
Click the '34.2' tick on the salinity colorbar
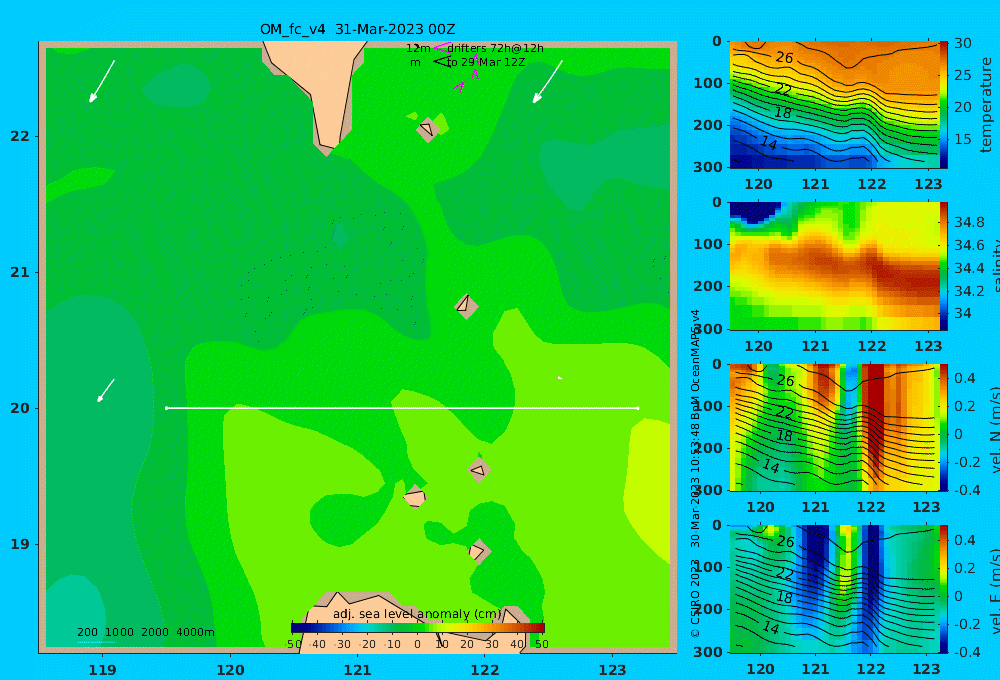point(969,291)
